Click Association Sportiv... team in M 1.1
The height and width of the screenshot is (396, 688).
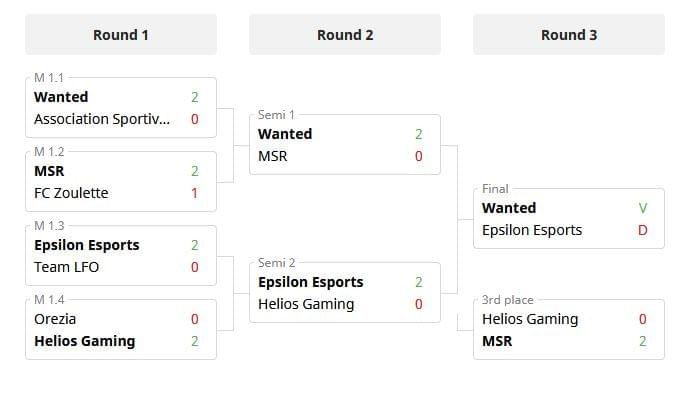[x=102, y=119]
